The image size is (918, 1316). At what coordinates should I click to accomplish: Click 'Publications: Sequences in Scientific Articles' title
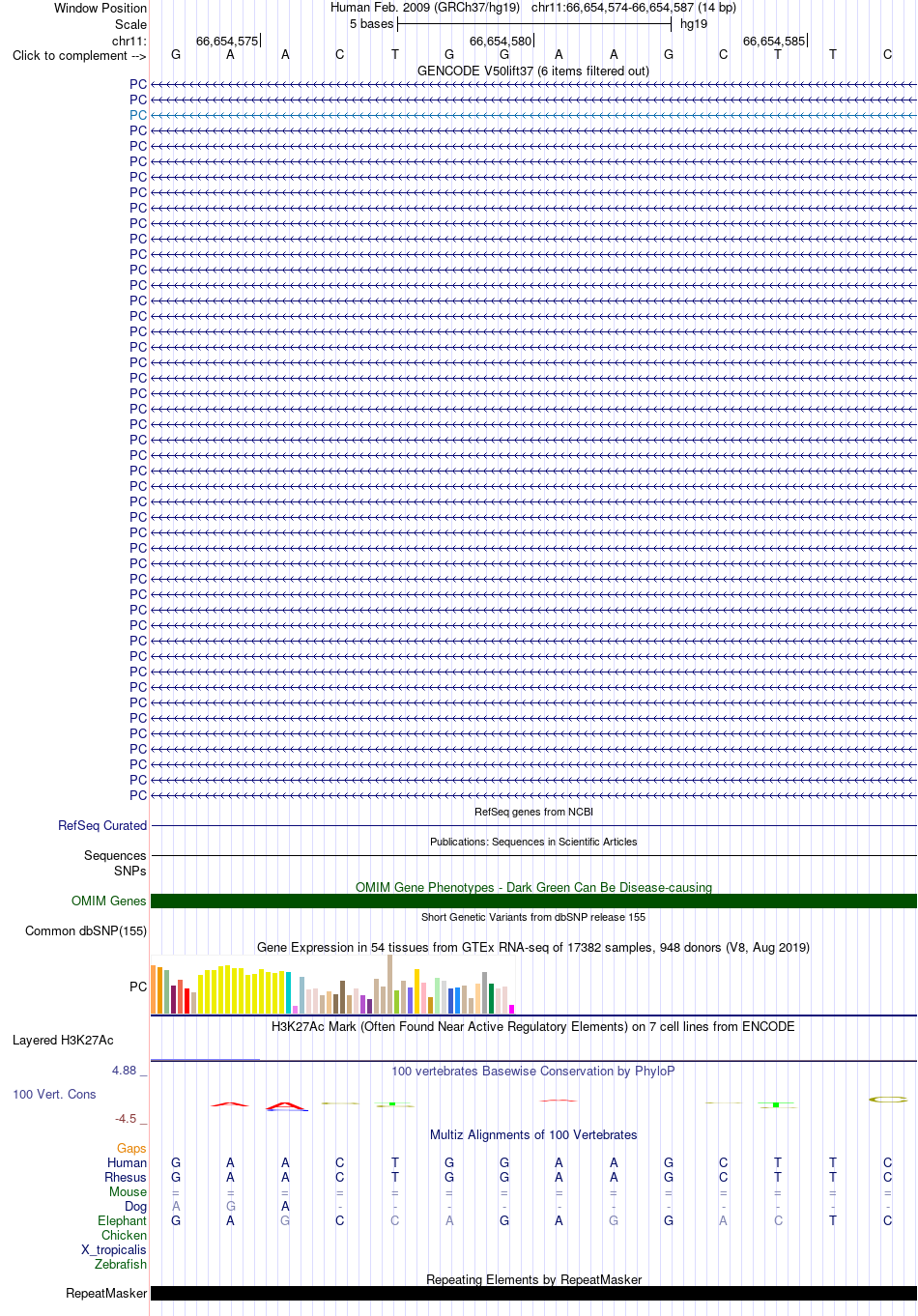533,842
